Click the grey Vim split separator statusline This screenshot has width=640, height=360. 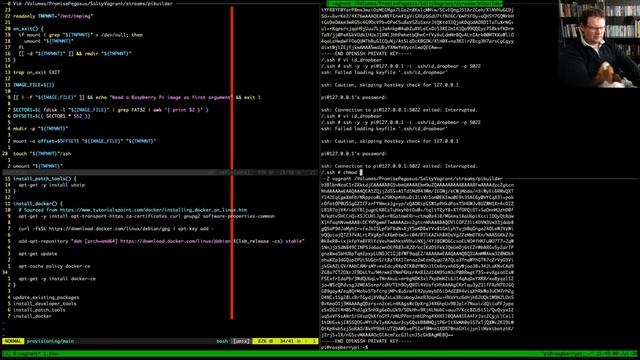(159, 172)
